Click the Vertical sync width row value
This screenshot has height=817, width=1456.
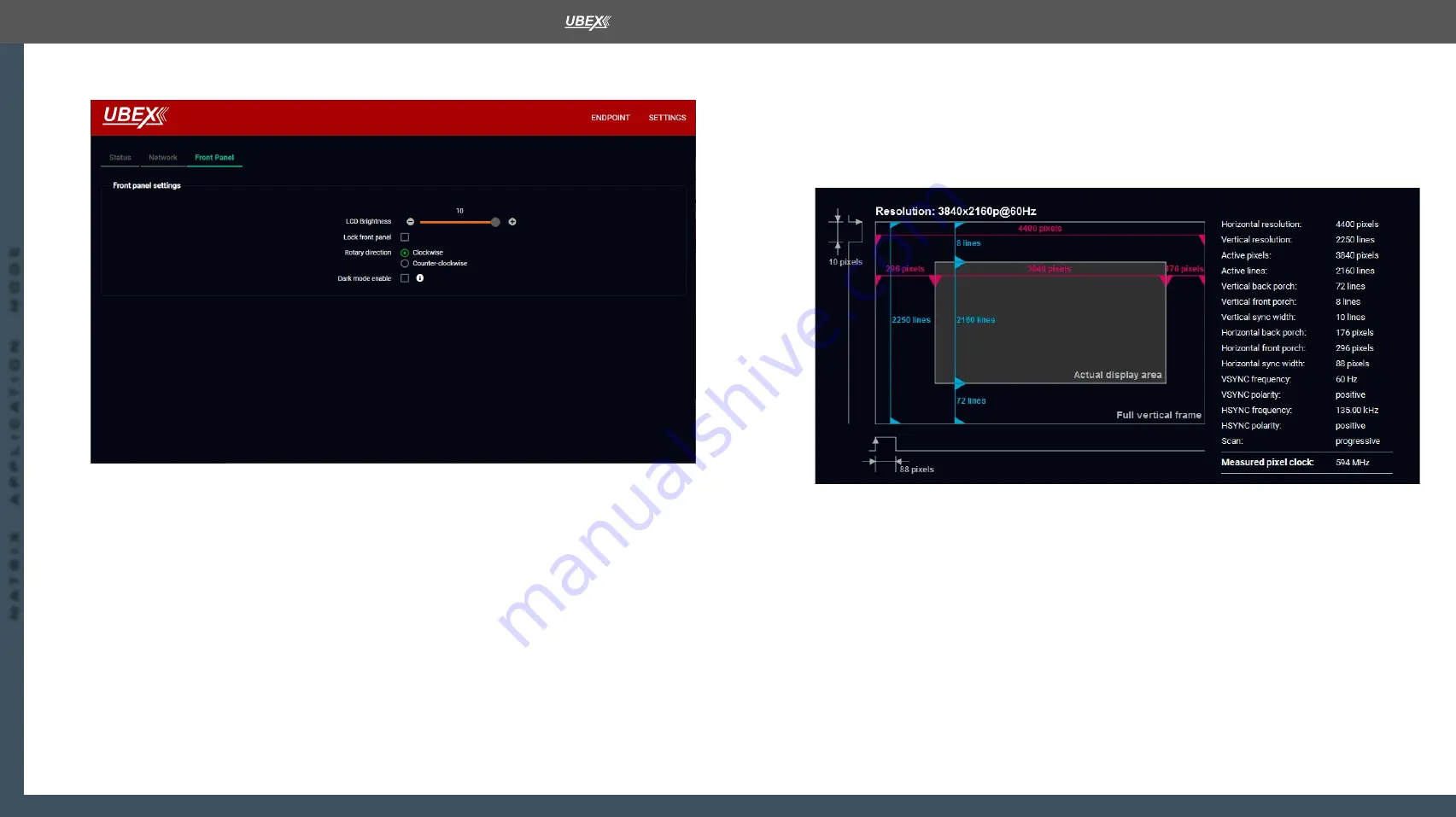1350,318
